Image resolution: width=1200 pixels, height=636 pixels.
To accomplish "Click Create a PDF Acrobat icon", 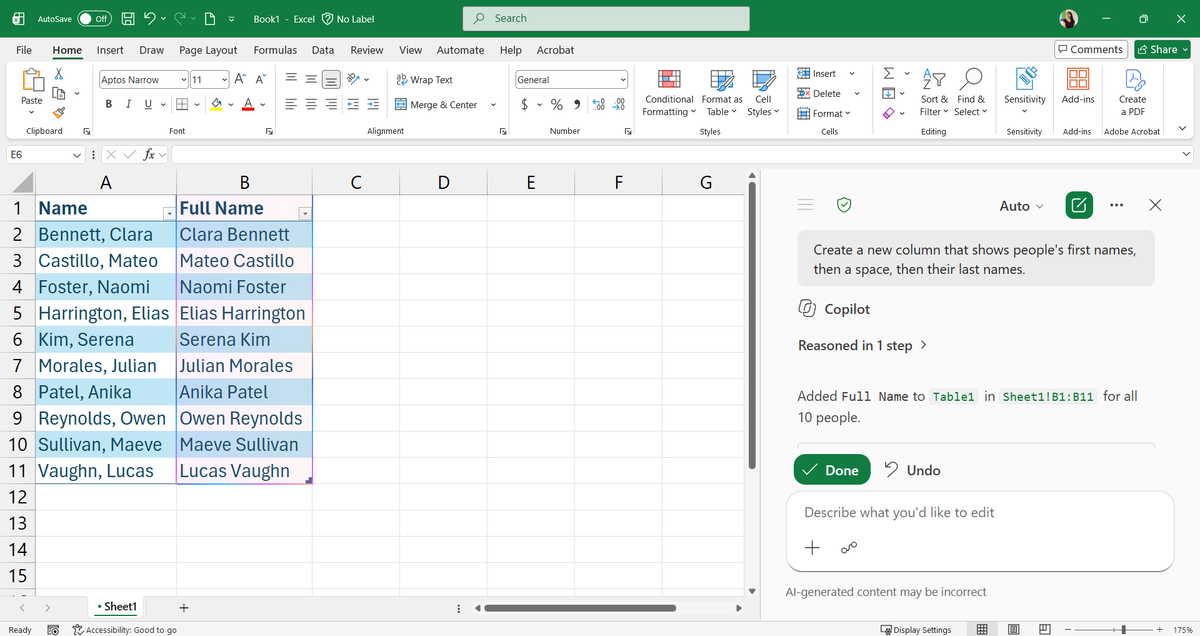I will click(1132, 92).
